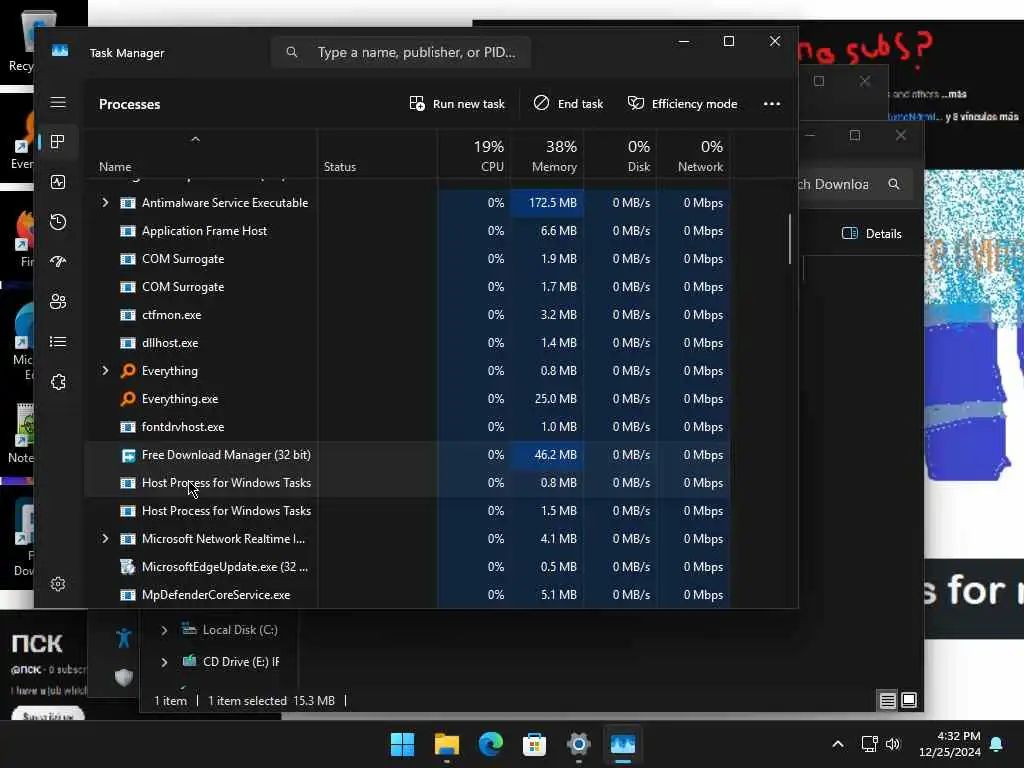Viewport: 1024px width, 768px height.
Task: Expand Local Disk (C:) in File Explorer
Action: point(164,630)
